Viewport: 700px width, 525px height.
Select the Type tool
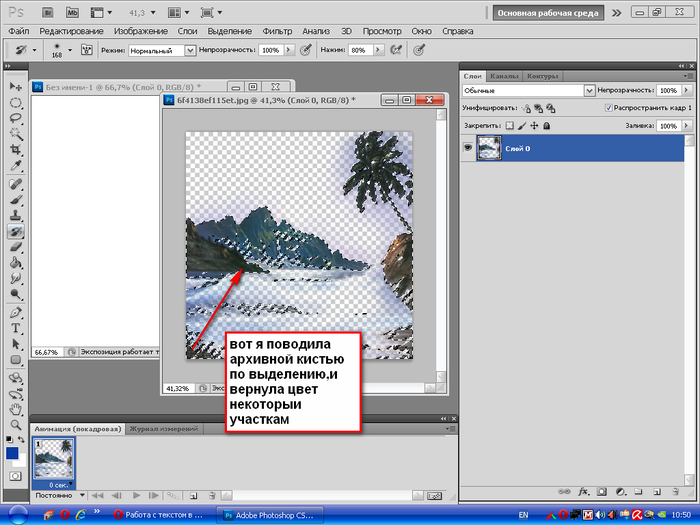[x=16, y=328]
